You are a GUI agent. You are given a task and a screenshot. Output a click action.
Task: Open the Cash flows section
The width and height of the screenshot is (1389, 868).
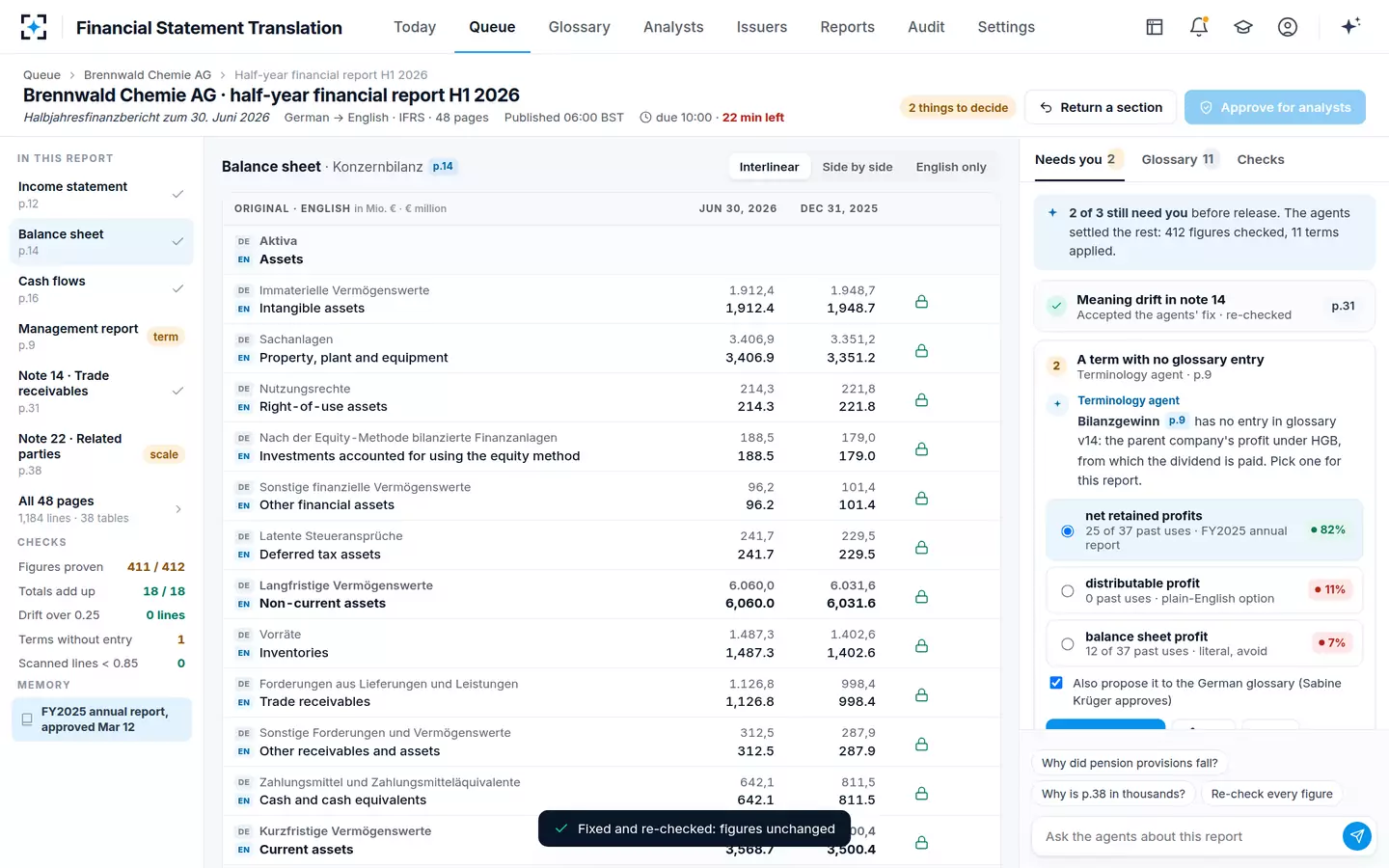[101, 288]
